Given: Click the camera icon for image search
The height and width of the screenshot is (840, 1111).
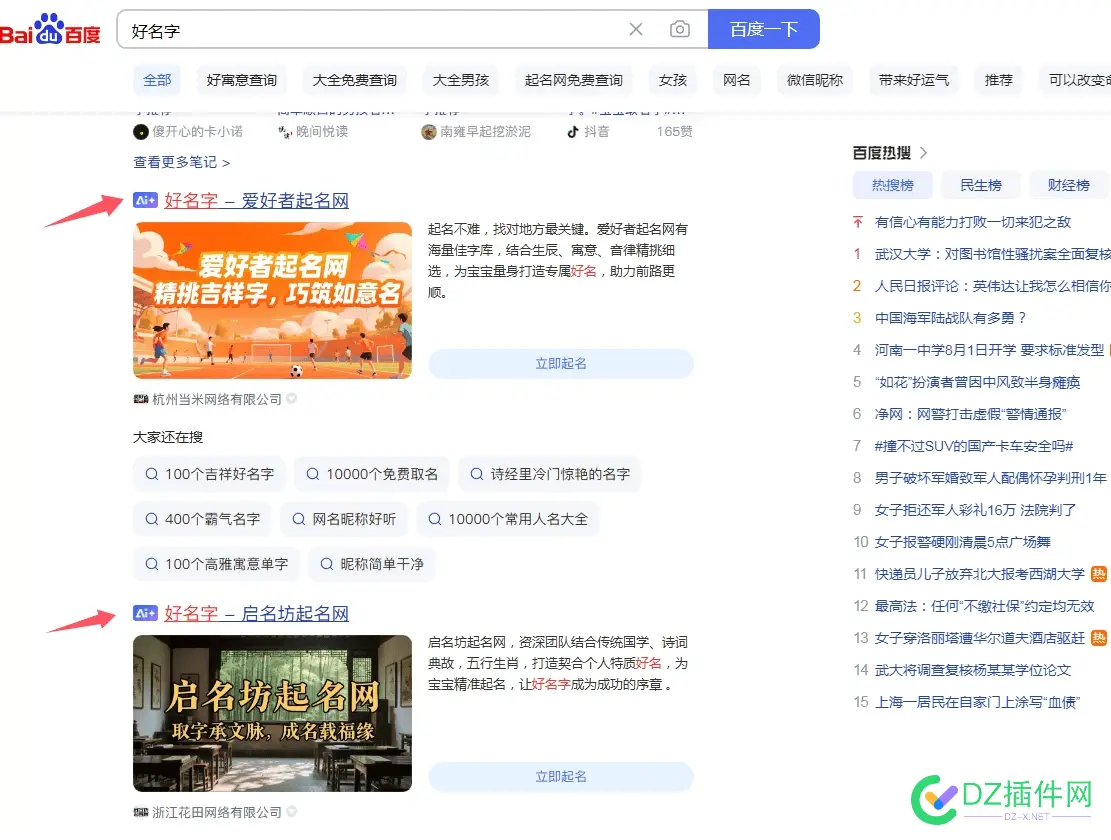Looking at the screenshot, I should point(680,29).
